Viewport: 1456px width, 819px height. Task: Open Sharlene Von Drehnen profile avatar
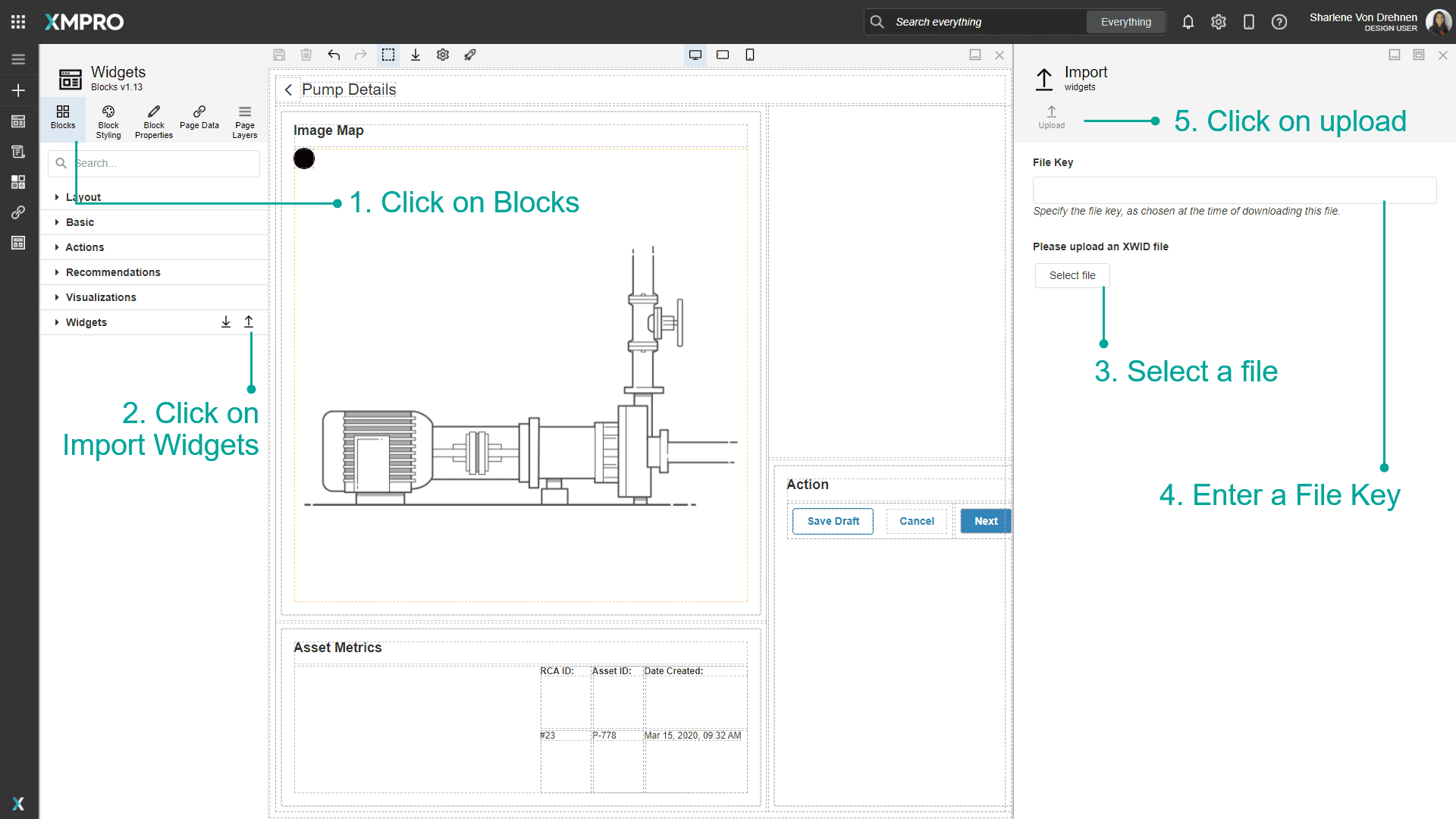pyautogui.click(x=1439, y=22)
